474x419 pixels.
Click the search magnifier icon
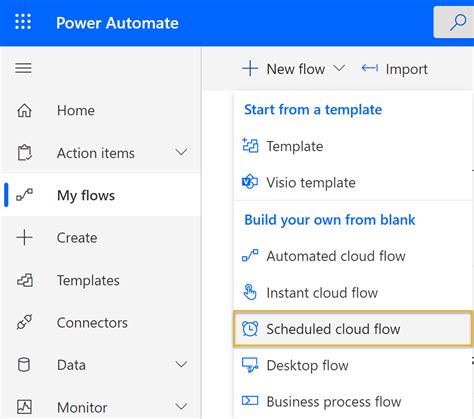point(458,22)
